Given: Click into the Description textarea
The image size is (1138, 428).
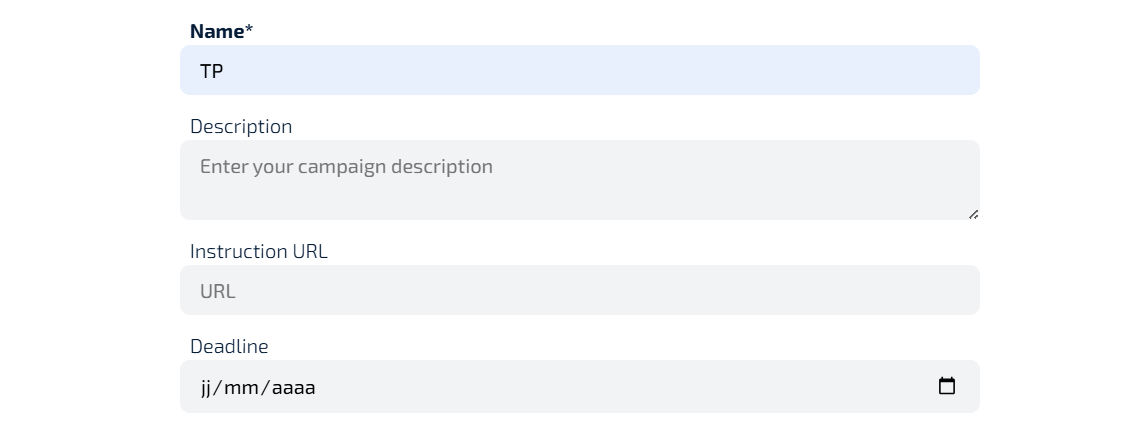Looking at the screenshot, I should click(580, 180).
